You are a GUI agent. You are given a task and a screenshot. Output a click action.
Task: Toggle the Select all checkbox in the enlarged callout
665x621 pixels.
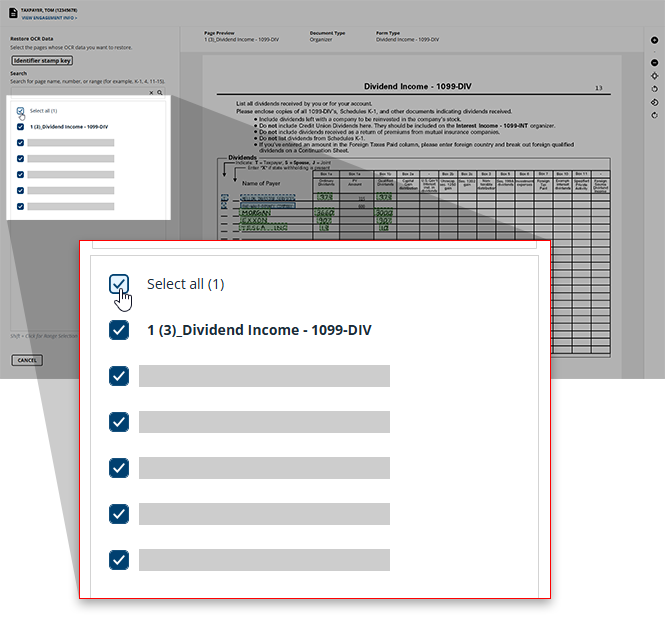click(119, 285)
